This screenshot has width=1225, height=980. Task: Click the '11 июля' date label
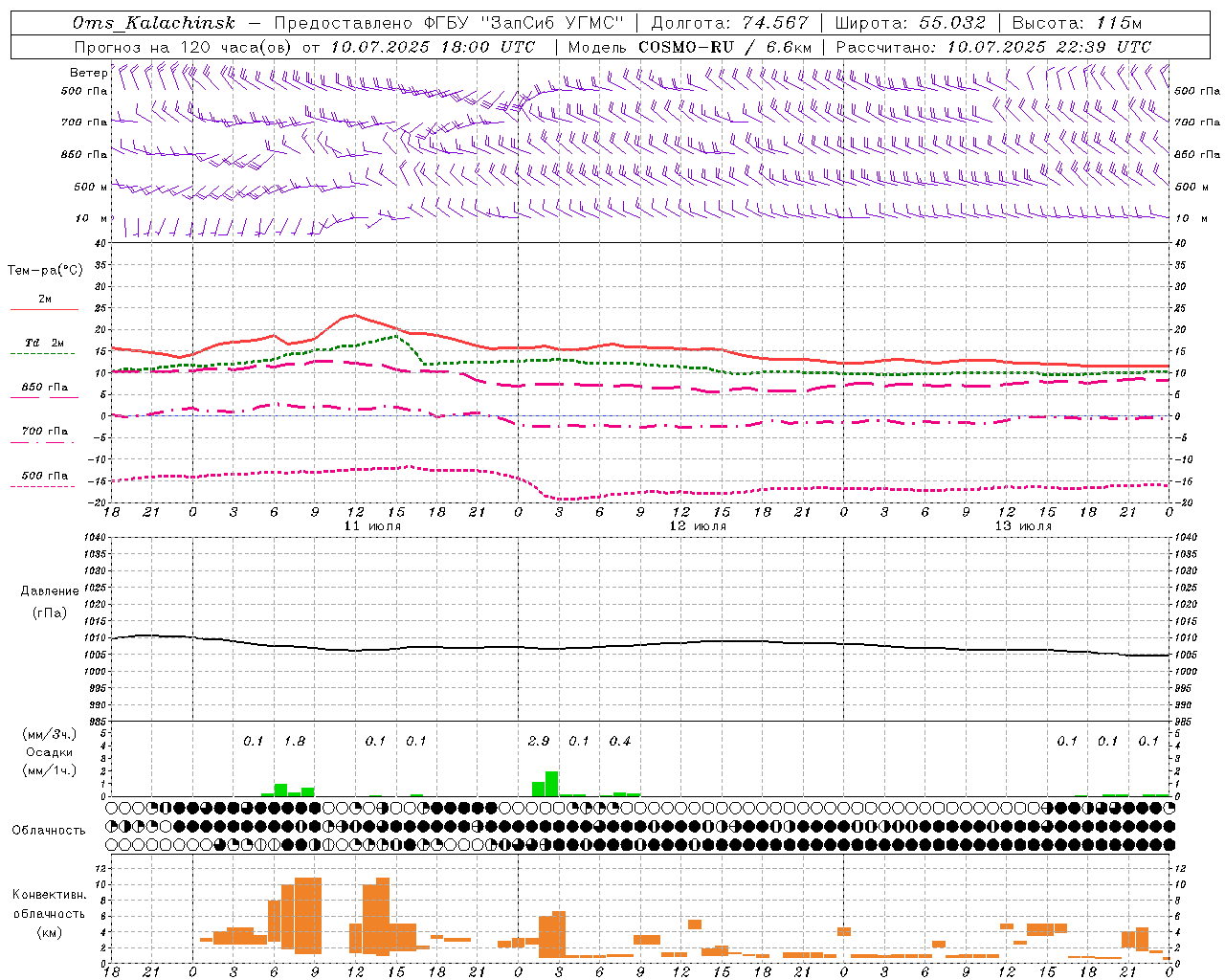click(x=373, y=526)
